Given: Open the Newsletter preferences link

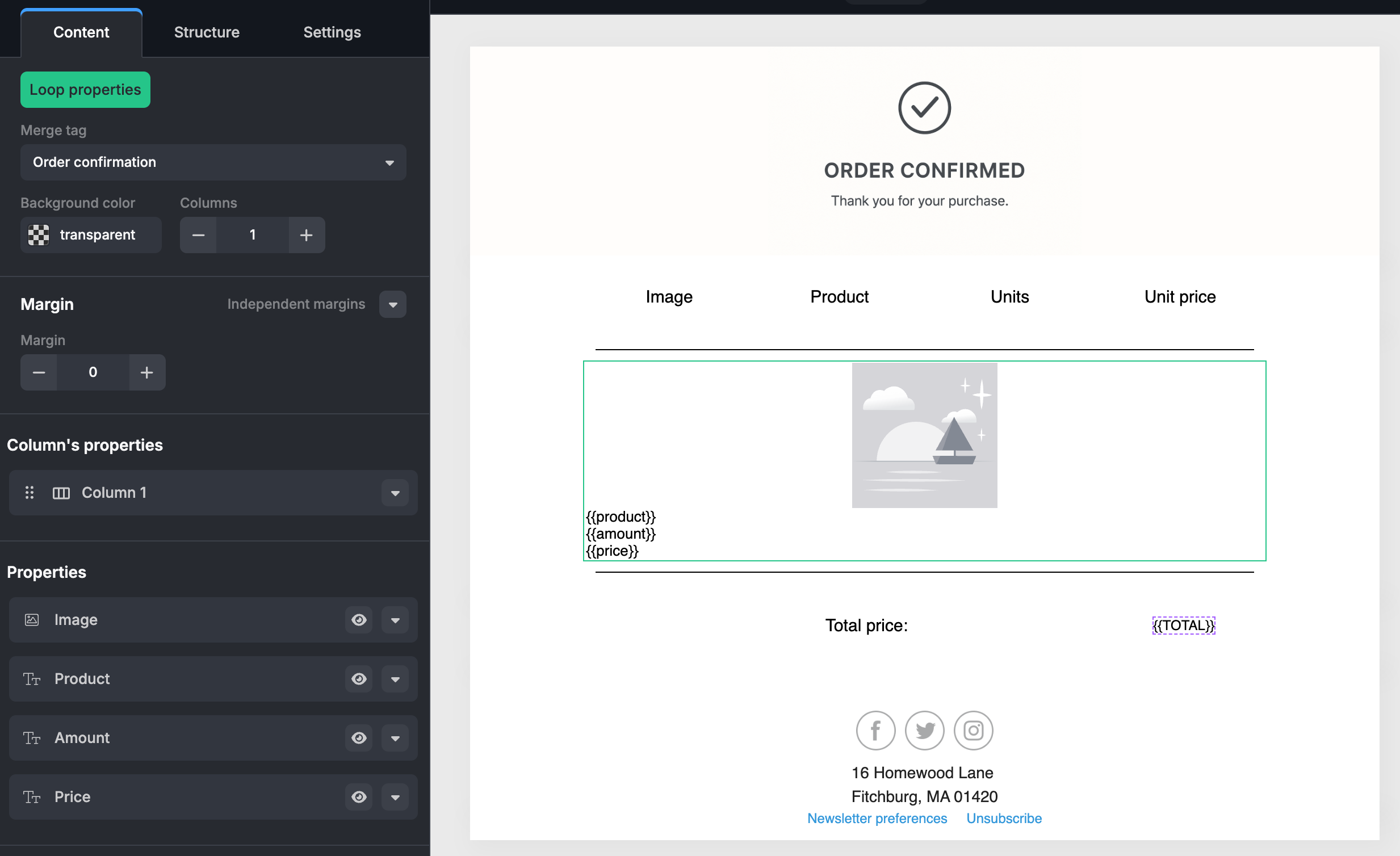Looking at the screenshot, I should tap(877, 819).
